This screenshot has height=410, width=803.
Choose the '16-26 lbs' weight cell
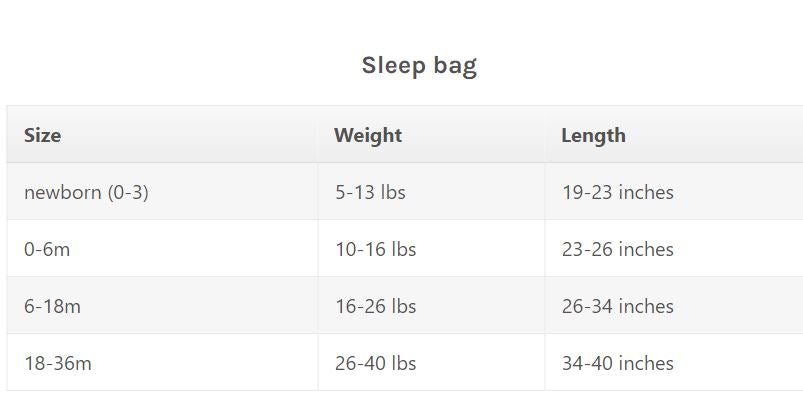(375, 306)
